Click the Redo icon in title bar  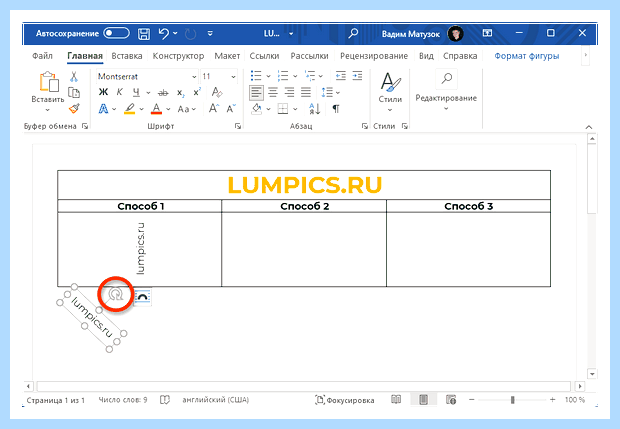[191, 34]
